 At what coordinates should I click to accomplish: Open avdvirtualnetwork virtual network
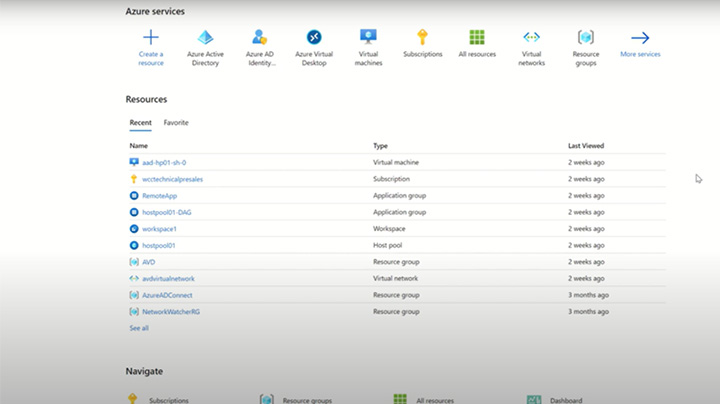[x=168, y=279]
